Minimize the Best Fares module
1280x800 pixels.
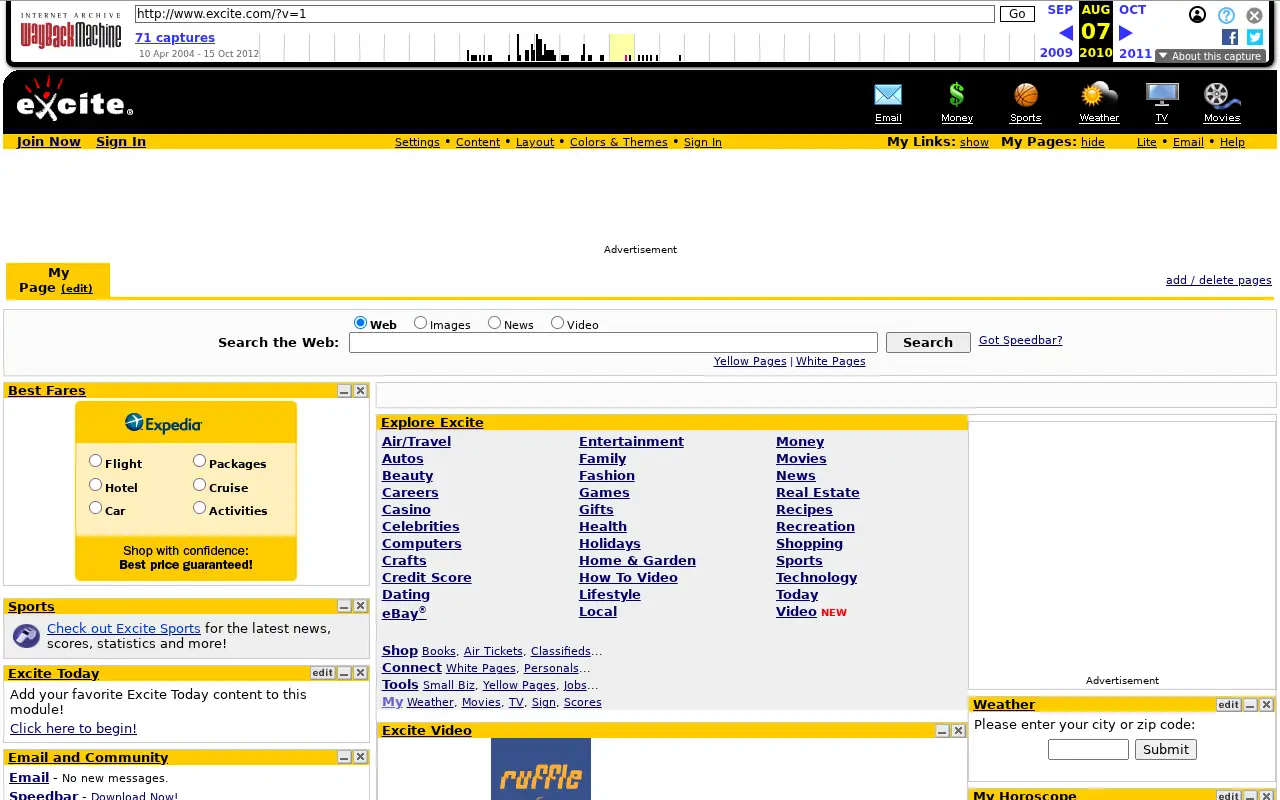[x=344, y=391]
